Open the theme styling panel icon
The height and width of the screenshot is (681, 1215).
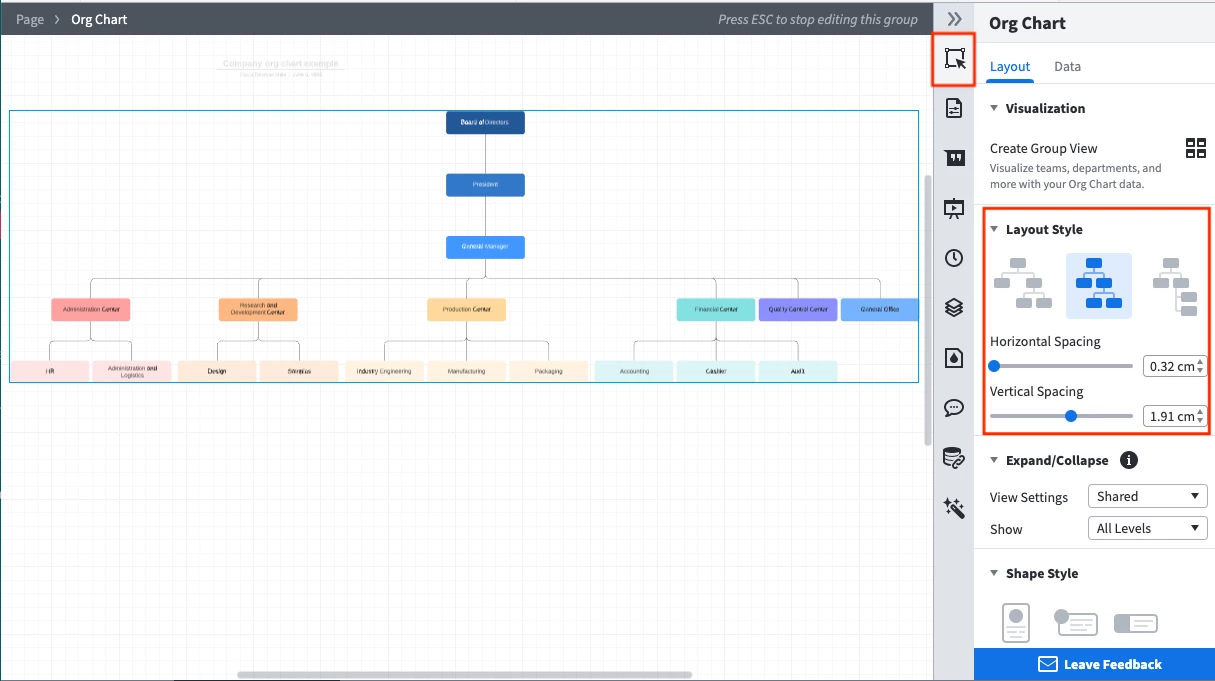(x=954, y=357)
